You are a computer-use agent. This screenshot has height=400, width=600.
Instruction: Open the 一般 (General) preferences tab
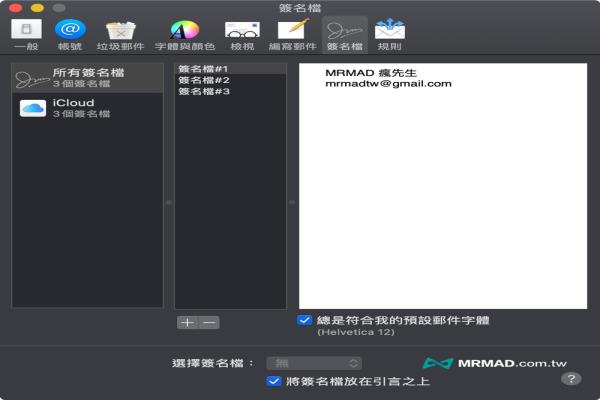26,35
